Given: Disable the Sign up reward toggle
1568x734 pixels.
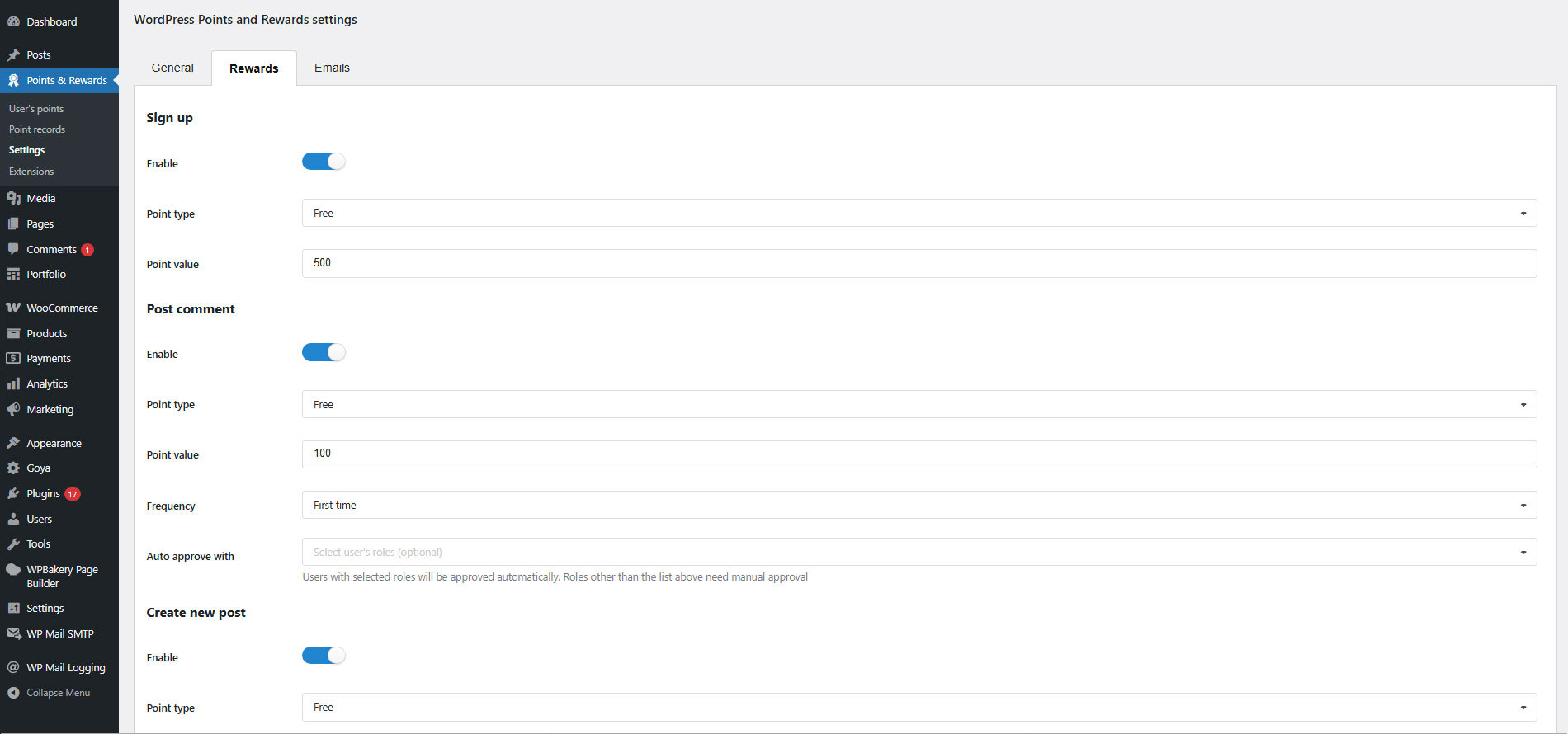Looking at the screenshot, I should click(324, 162).
